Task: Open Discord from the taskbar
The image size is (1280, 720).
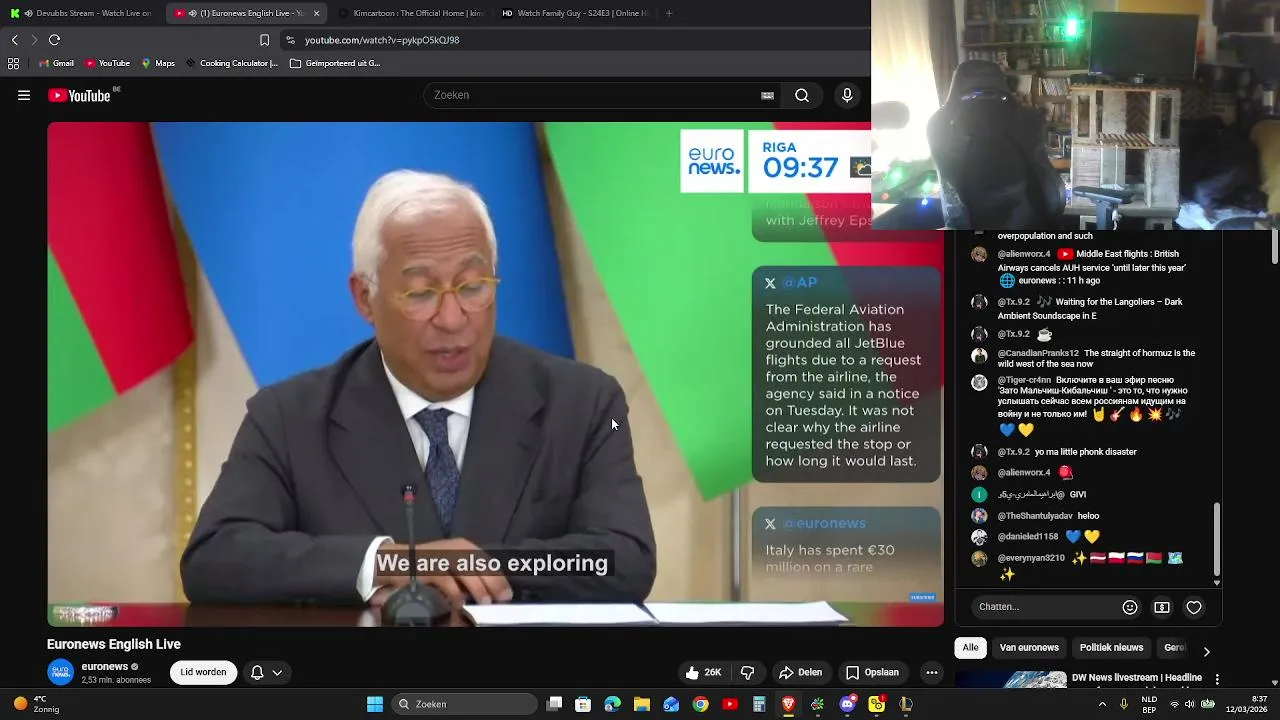Action: [x=847, y=704]
